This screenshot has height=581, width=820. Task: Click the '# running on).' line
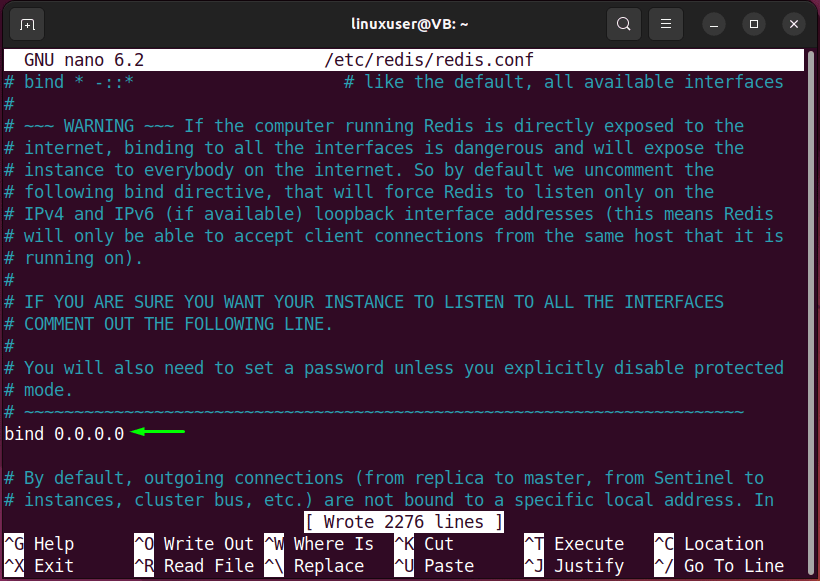[74, 258]
